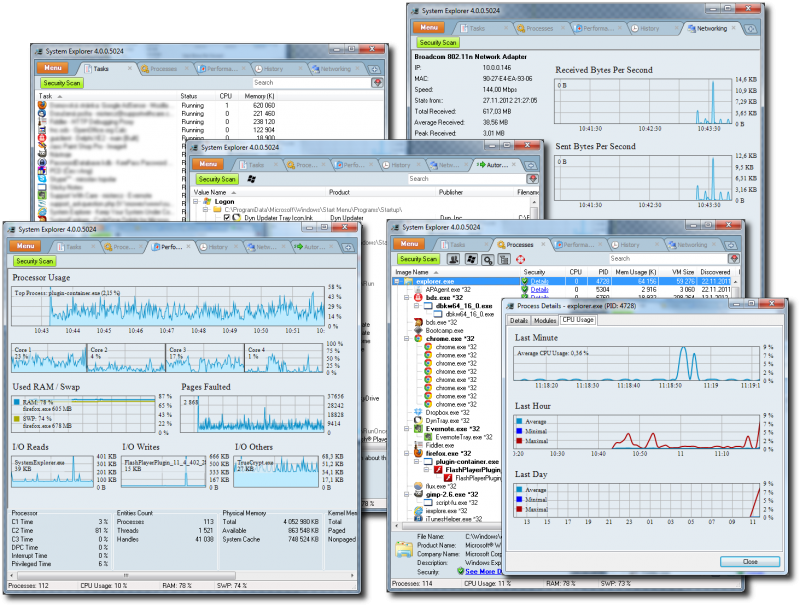The image size is (800, 606).
Task: Collapse the firefox.exe *32 node
Action: coord(407,453)
